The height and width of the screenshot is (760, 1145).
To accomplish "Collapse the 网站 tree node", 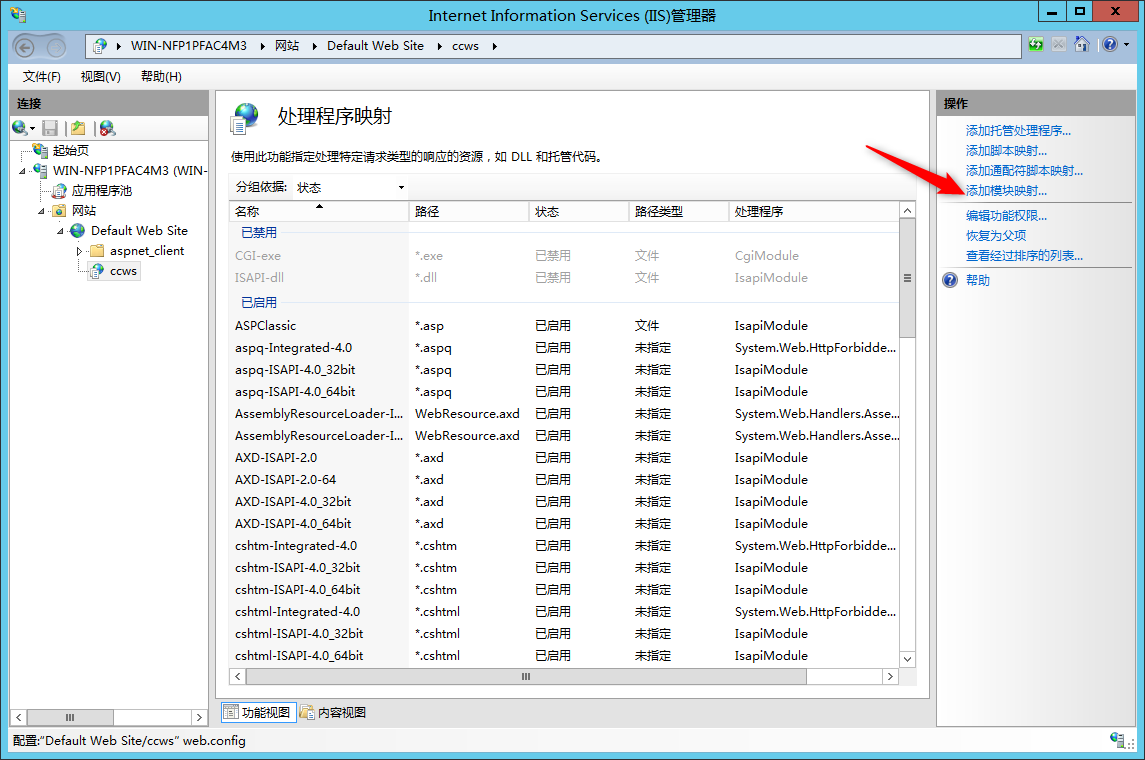I will click(x=42, y=211).
